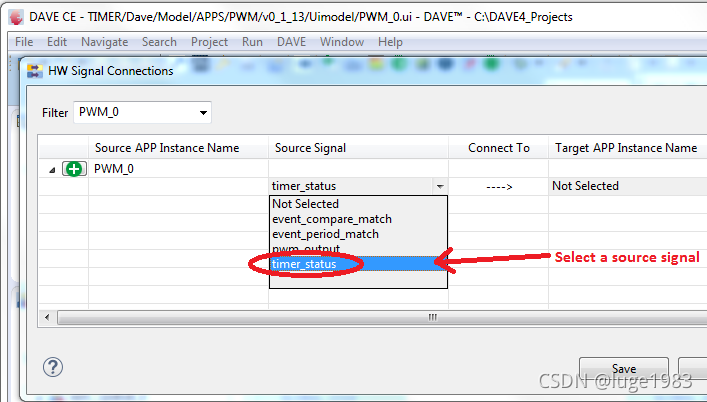Select event_period_match source signal
This screenshot has width=707, height=402.
pos(358,234)
